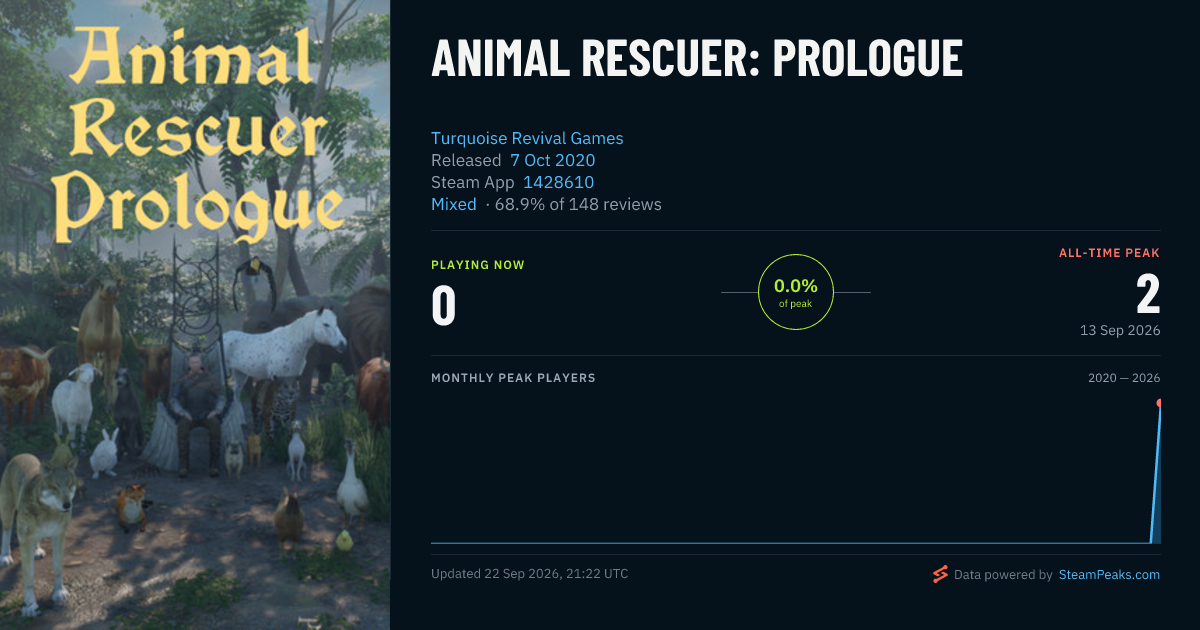Screen dimensions: 1200x630
Task: Click the SteamPeaks logo icon
Action: (x=940, y=574)
